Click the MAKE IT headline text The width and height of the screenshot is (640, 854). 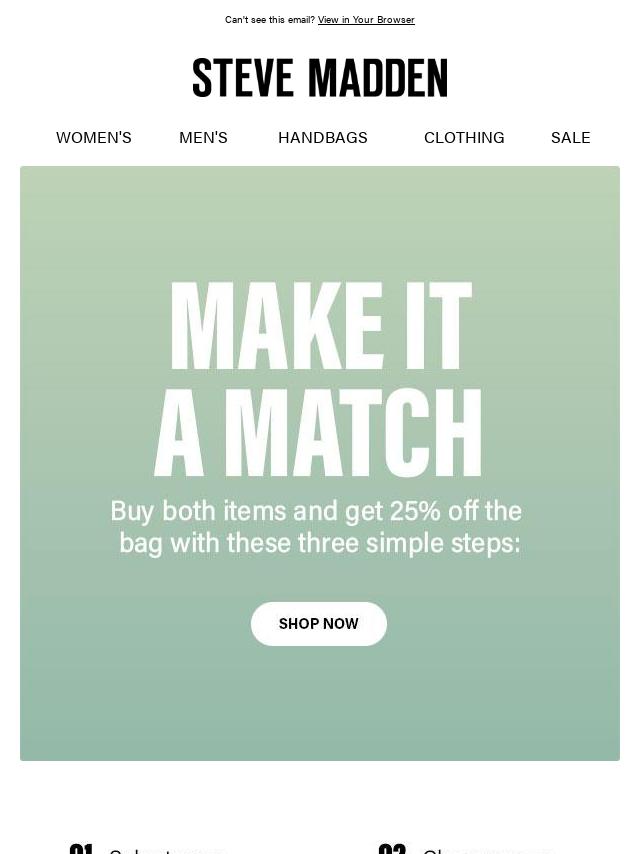tap(321, 326)
